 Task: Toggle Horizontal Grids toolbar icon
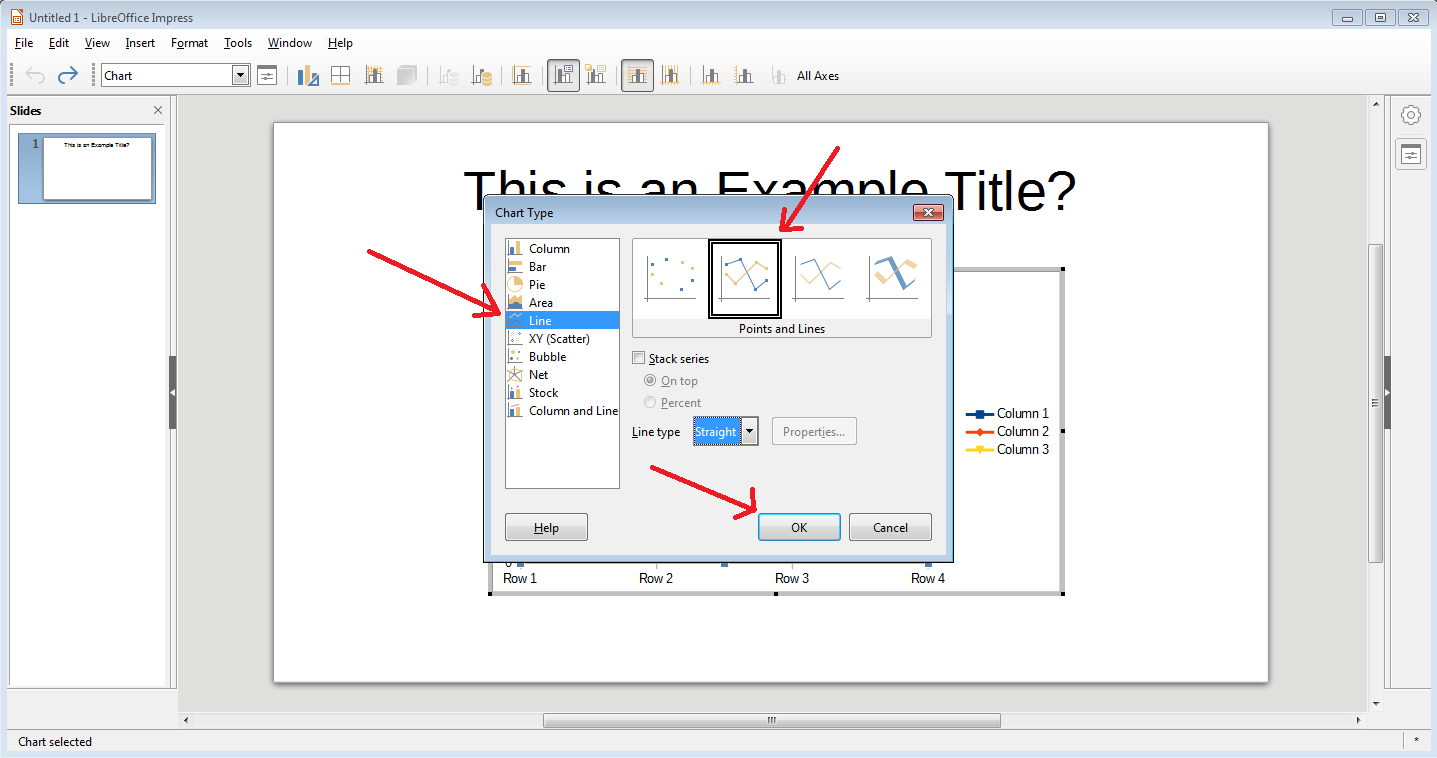(x=637, y=75)
